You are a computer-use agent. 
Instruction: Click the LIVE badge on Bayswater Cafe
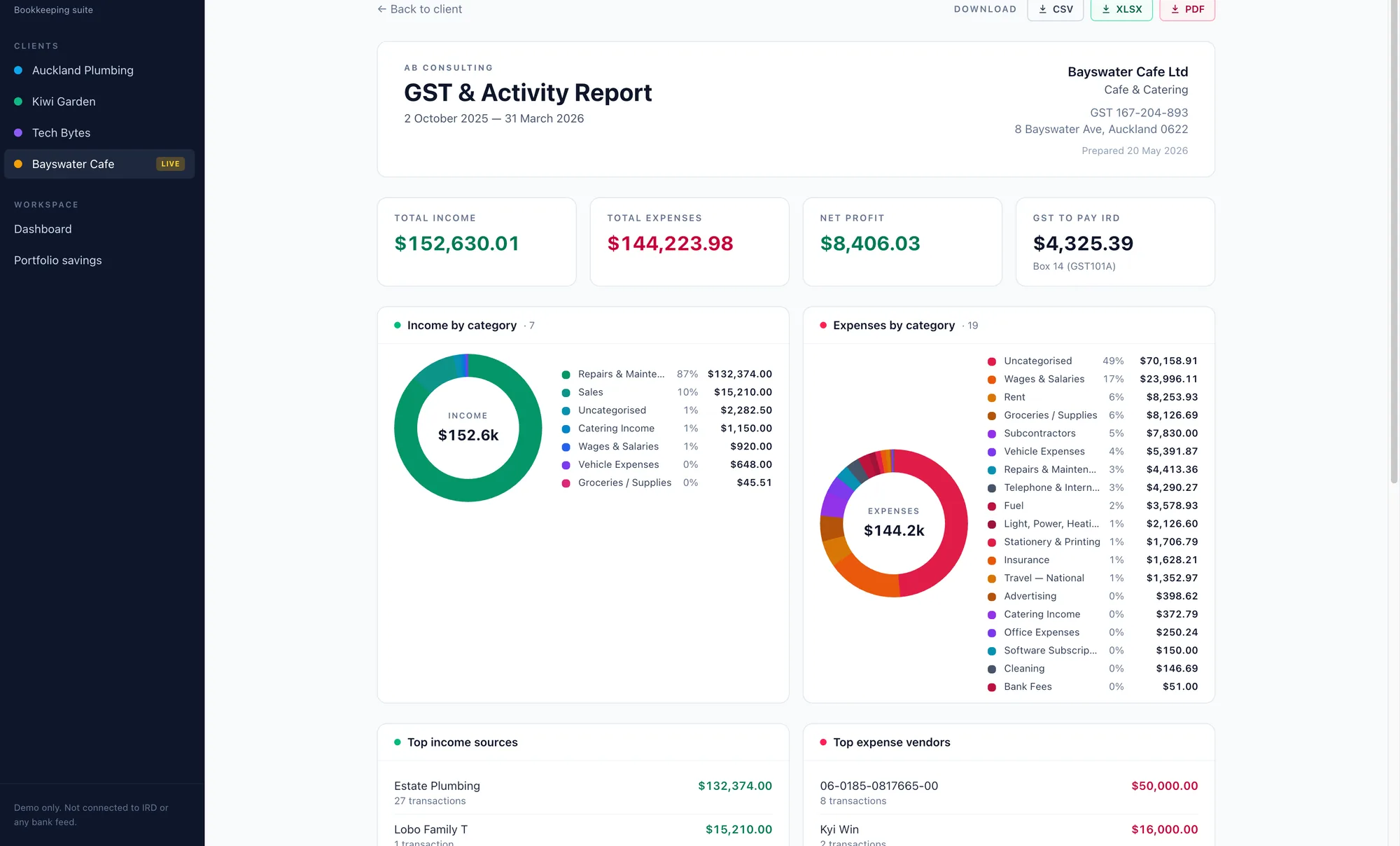(170, 164)
